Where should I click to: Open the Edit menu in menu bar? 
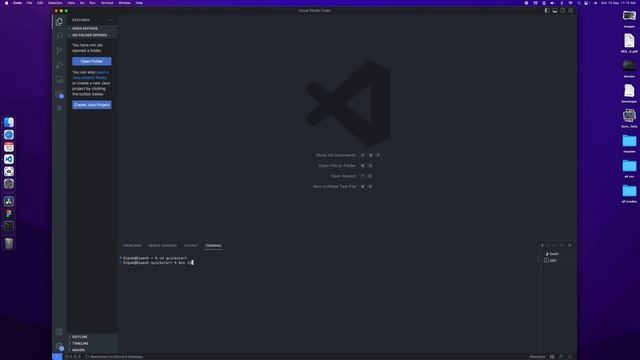[x=40, y=3]
